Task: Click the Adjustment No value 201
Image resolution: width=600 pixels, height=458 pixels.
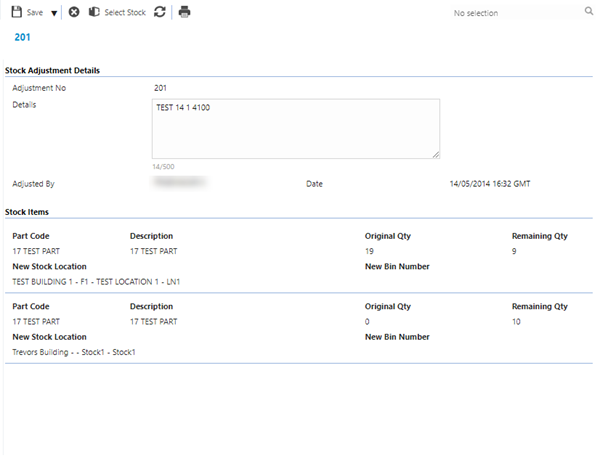Action: point(160,89)
